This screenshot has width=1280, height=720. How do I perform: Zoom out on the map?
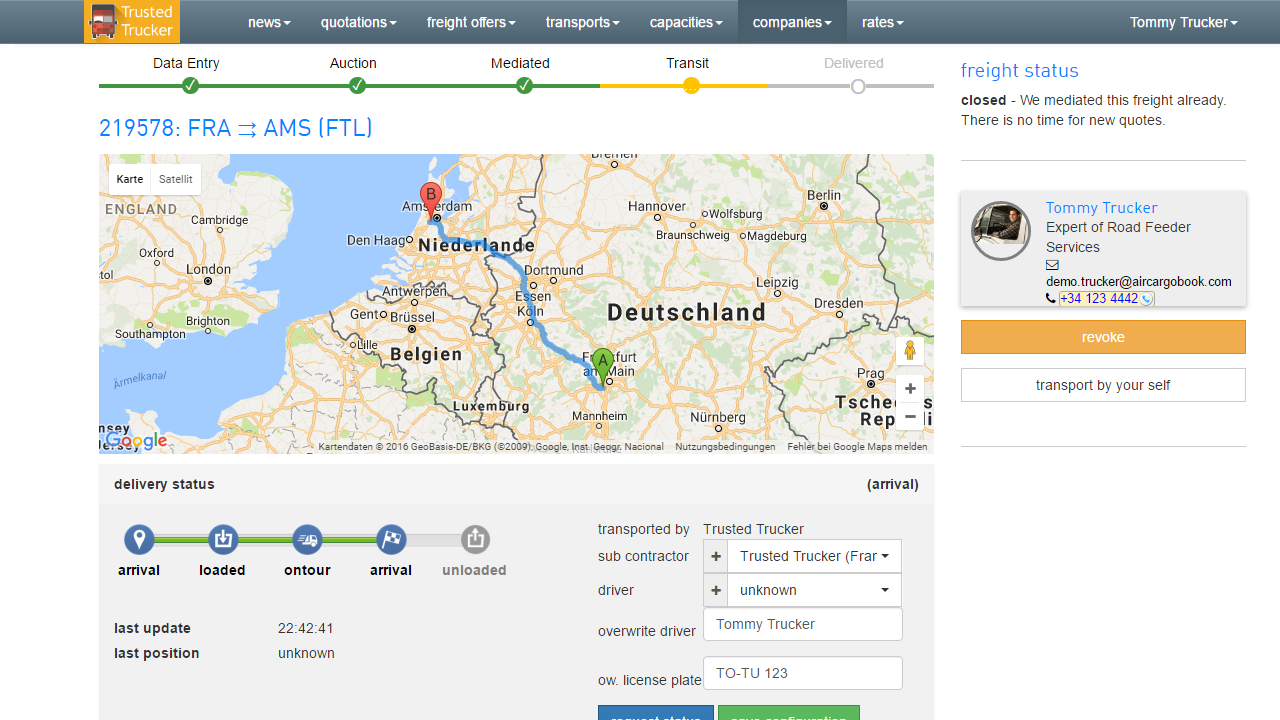click(909, 416)
